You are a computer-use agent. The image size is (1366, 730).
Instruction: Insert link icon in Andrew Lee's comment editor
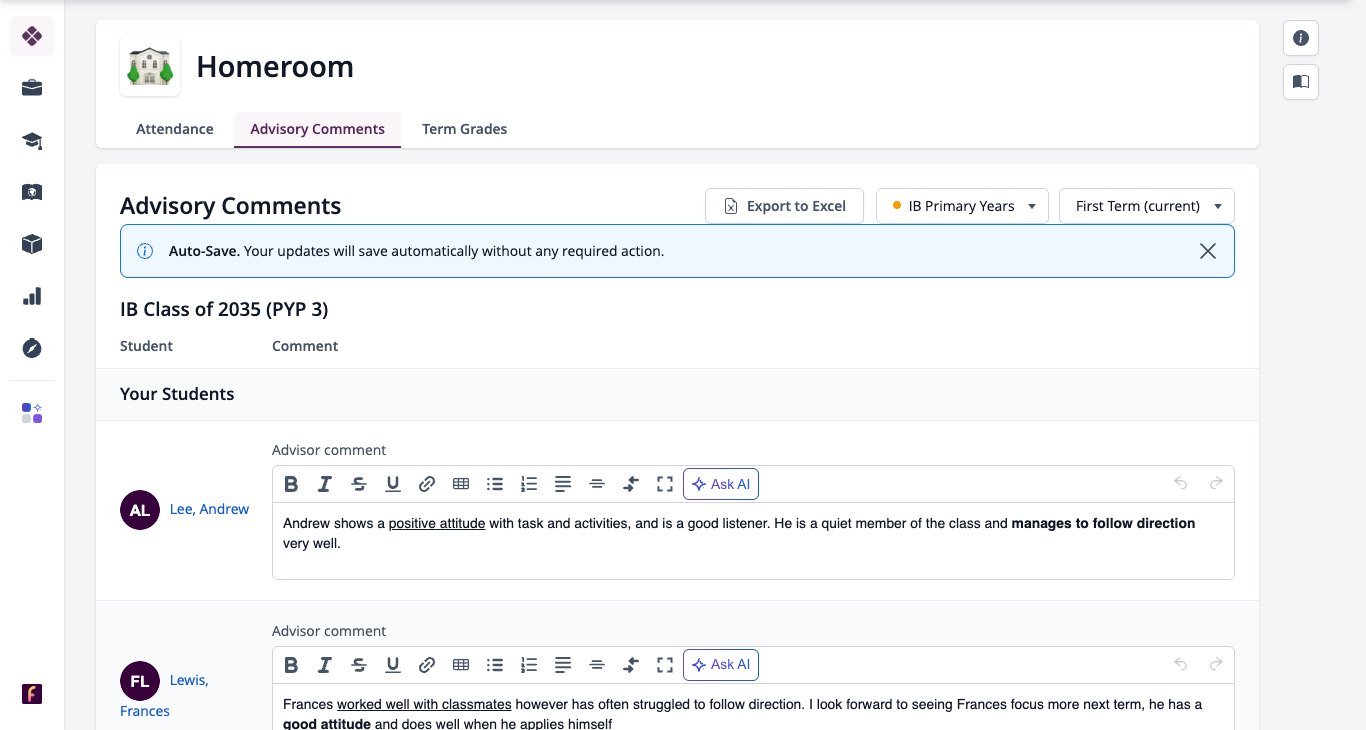click(x=427, y=484)
